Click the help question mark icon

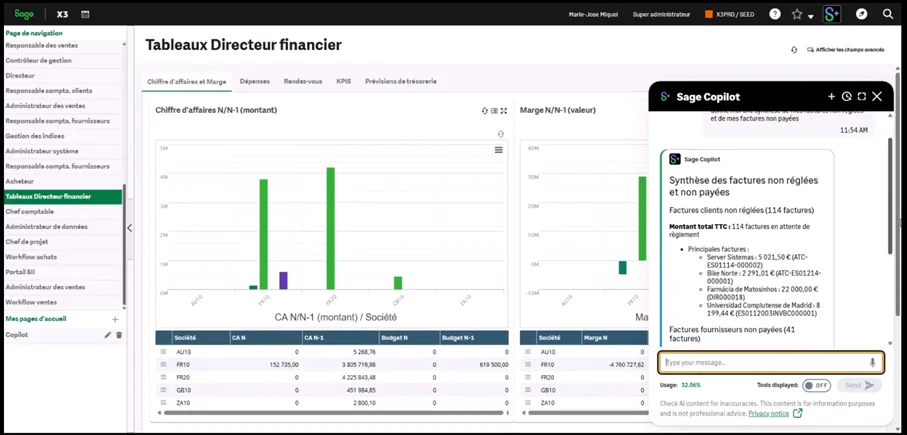[x=775, y=14]
